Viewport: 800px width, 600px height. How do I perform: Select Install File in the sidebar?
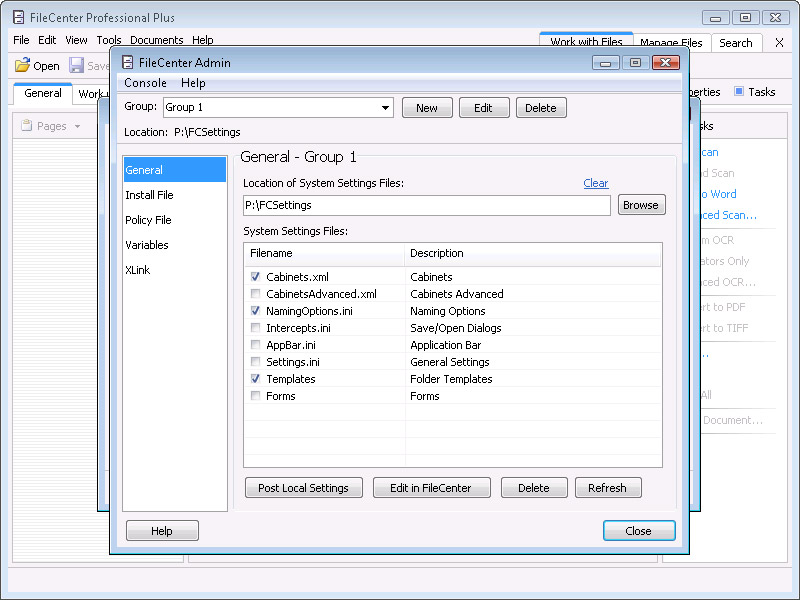coord(149,195)
